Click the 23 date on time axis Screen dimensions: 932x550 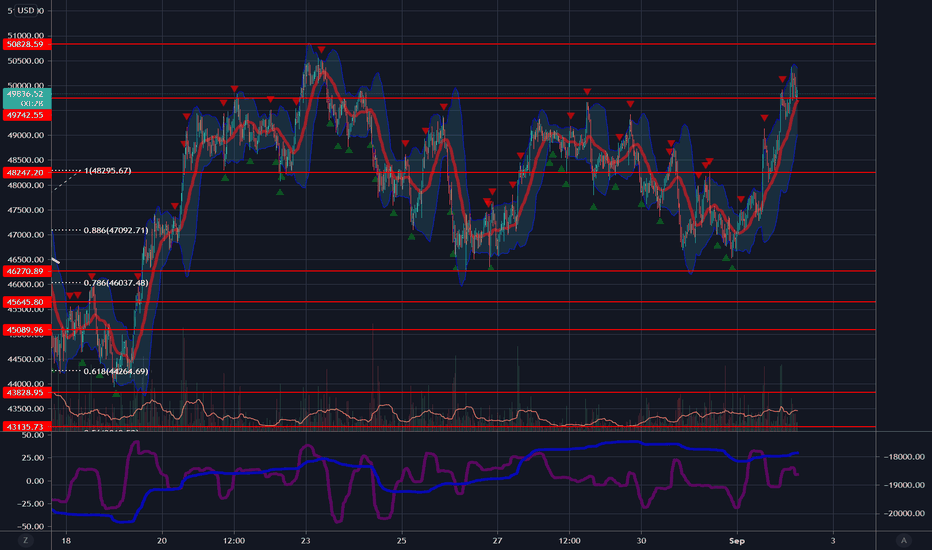tap(306, 540)
